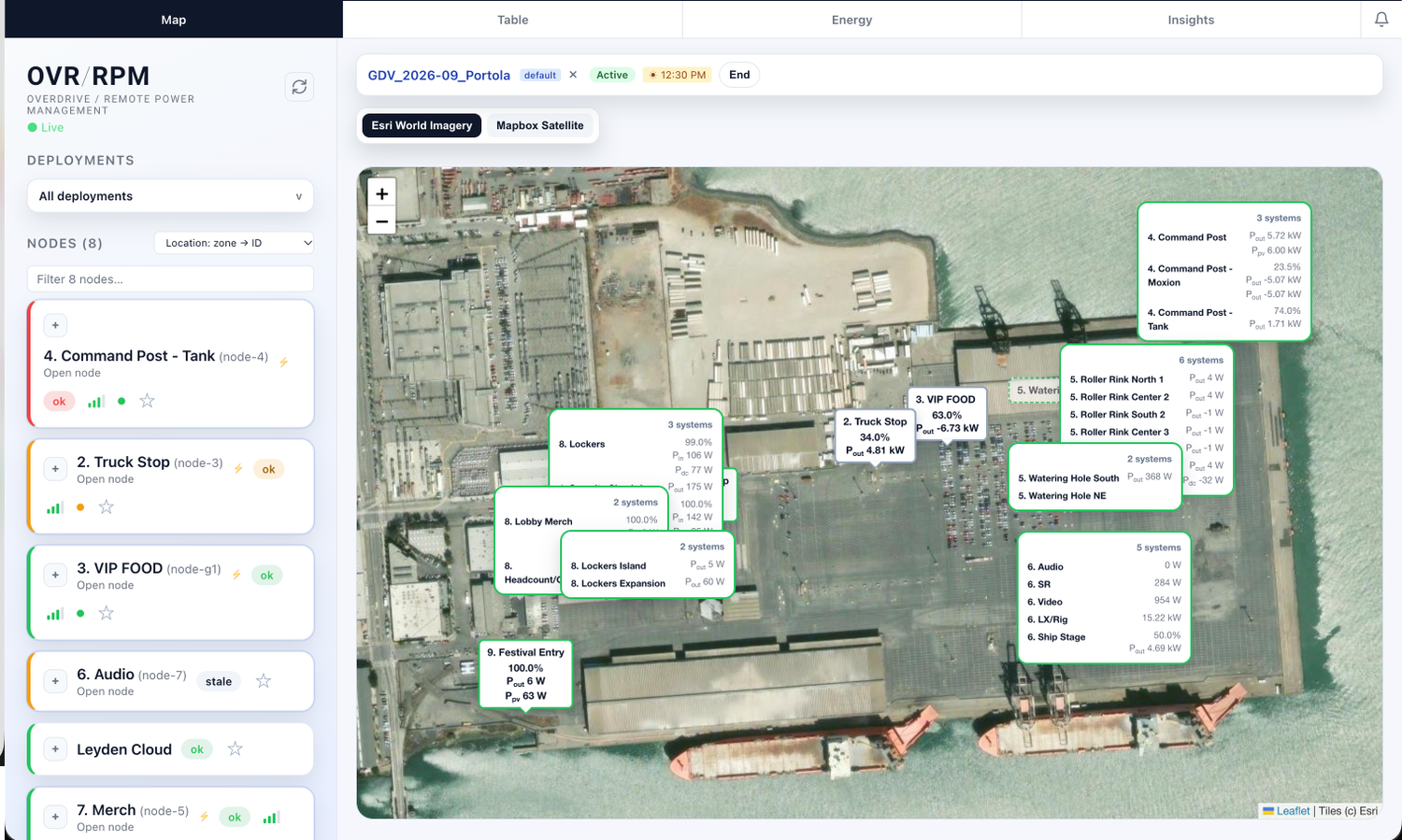
Task: Click the orange status dot on Truck Stop
Action: 80,507
